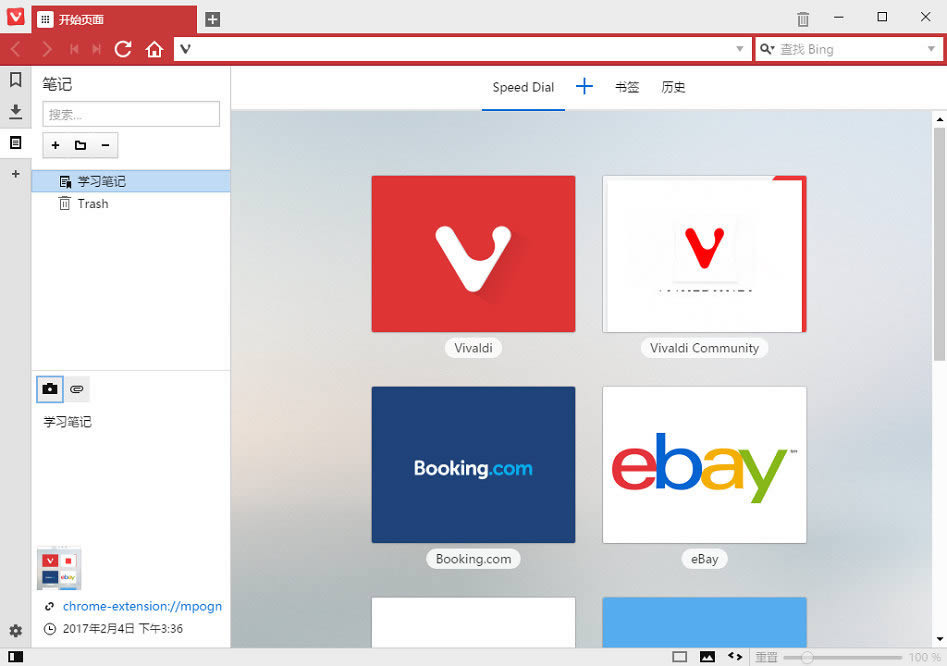Open the Vivaldi menu logo button

click(16, 17)
